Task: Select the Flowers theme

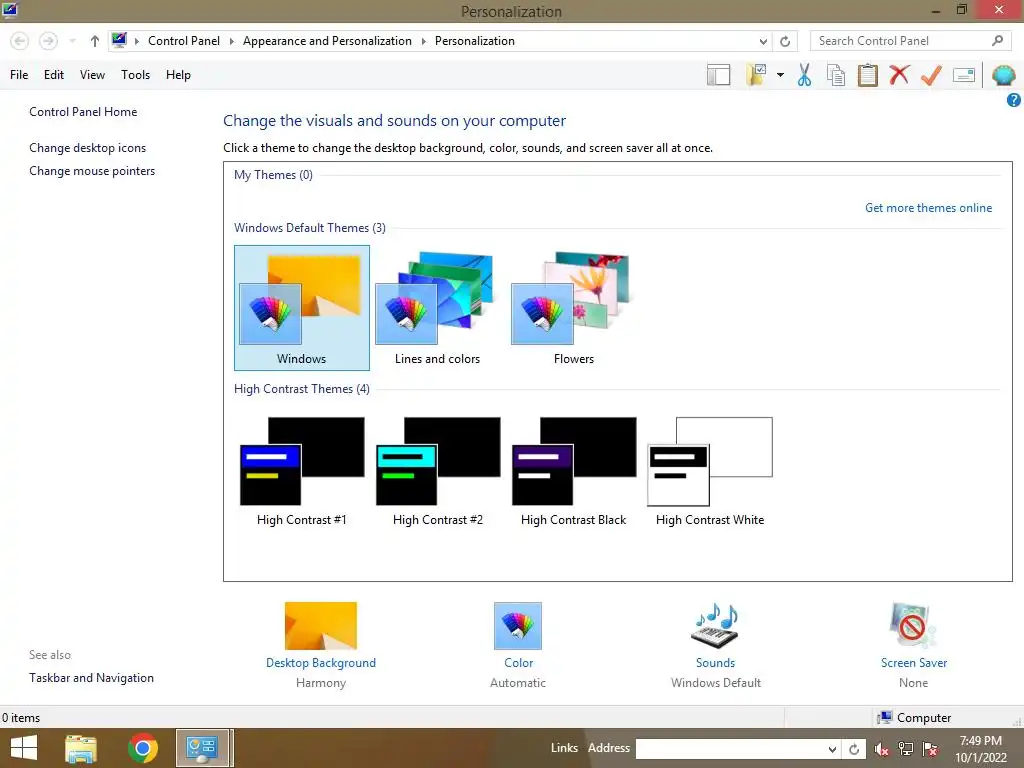Action: tap(573, 308)
